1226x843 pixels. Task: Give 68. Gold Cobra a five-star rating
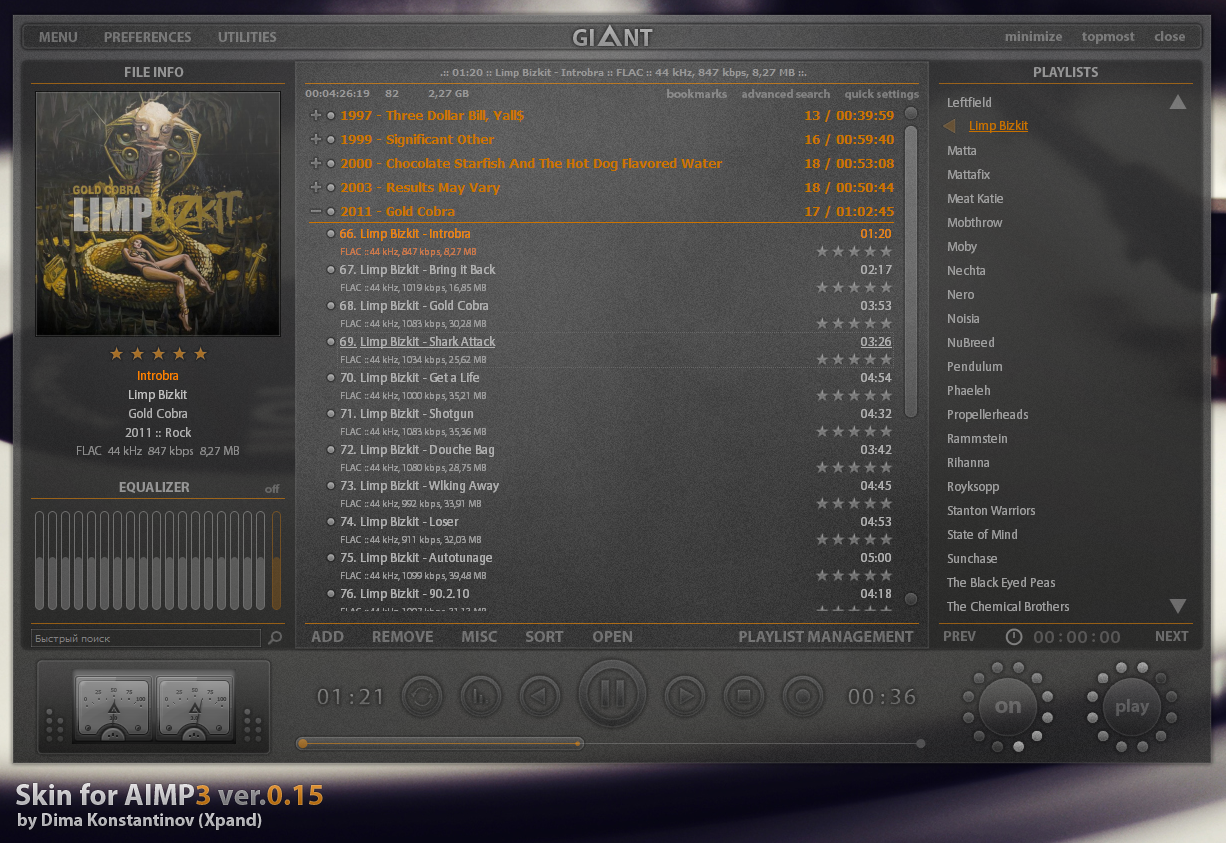pos(885,323)
